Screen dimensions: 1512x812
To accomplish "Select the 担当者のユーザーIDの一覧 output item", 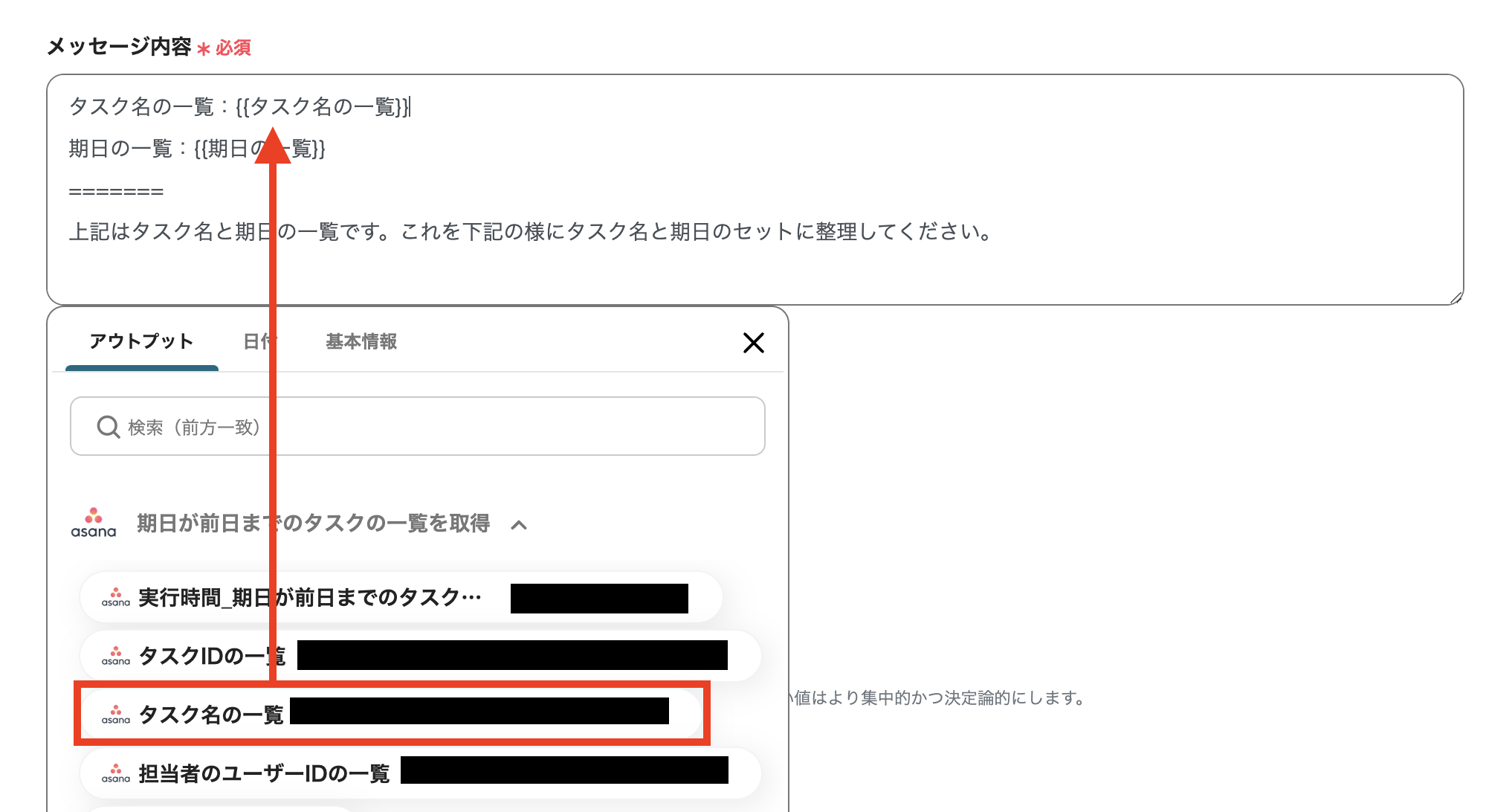I will coord(265,773).
